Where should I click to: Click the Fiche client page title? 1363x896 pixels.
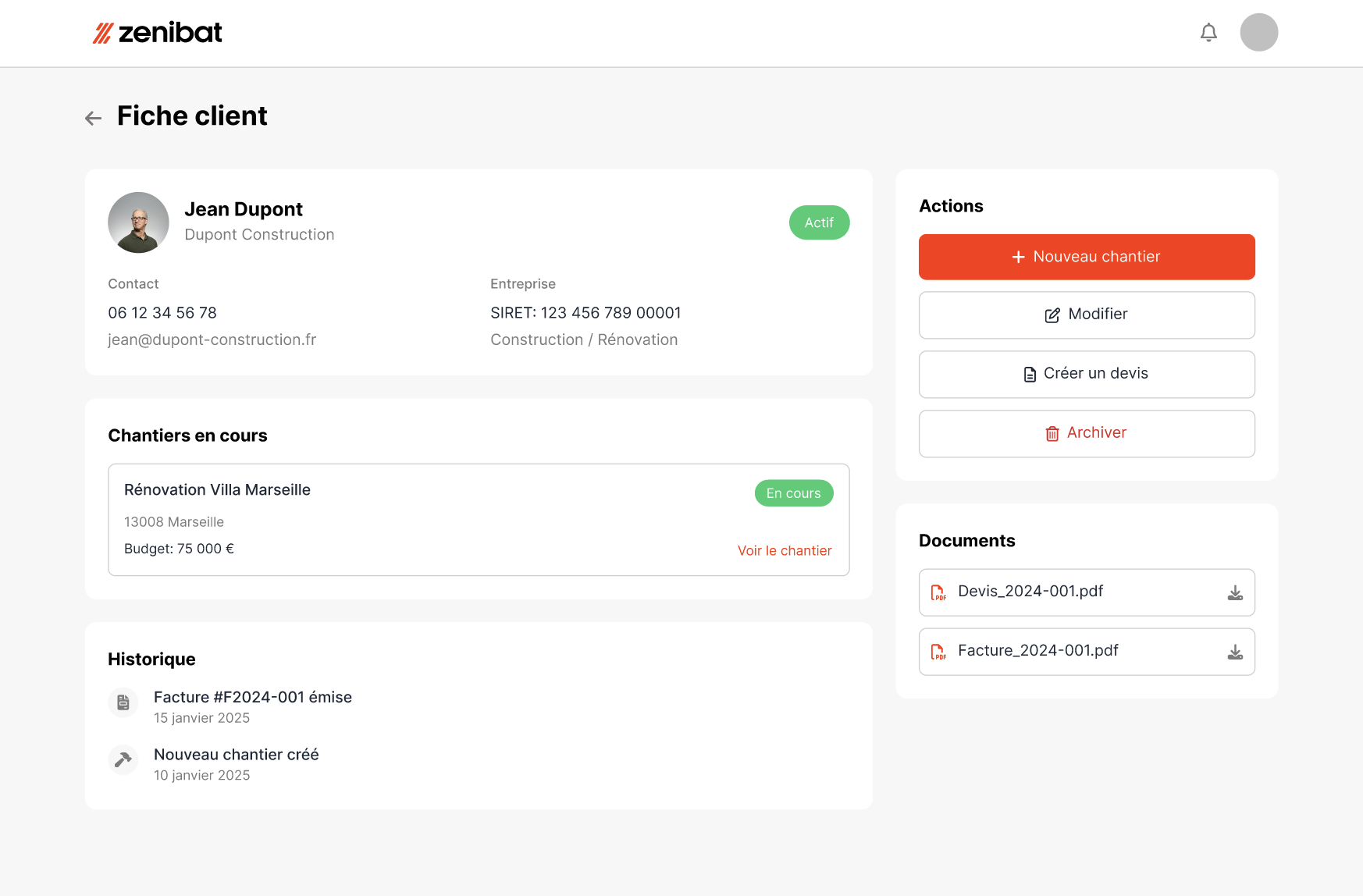[192, 116]
